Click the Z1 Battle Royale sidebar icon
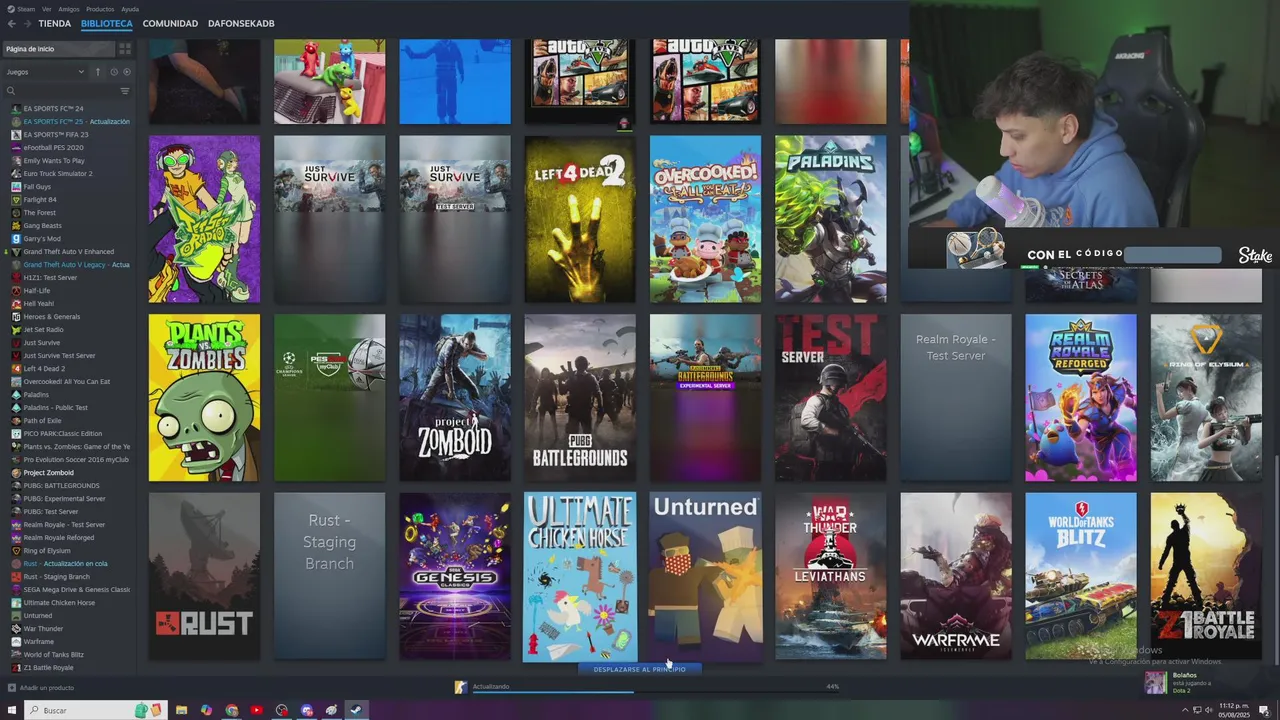1280x720 pixels. coord(16,667)
